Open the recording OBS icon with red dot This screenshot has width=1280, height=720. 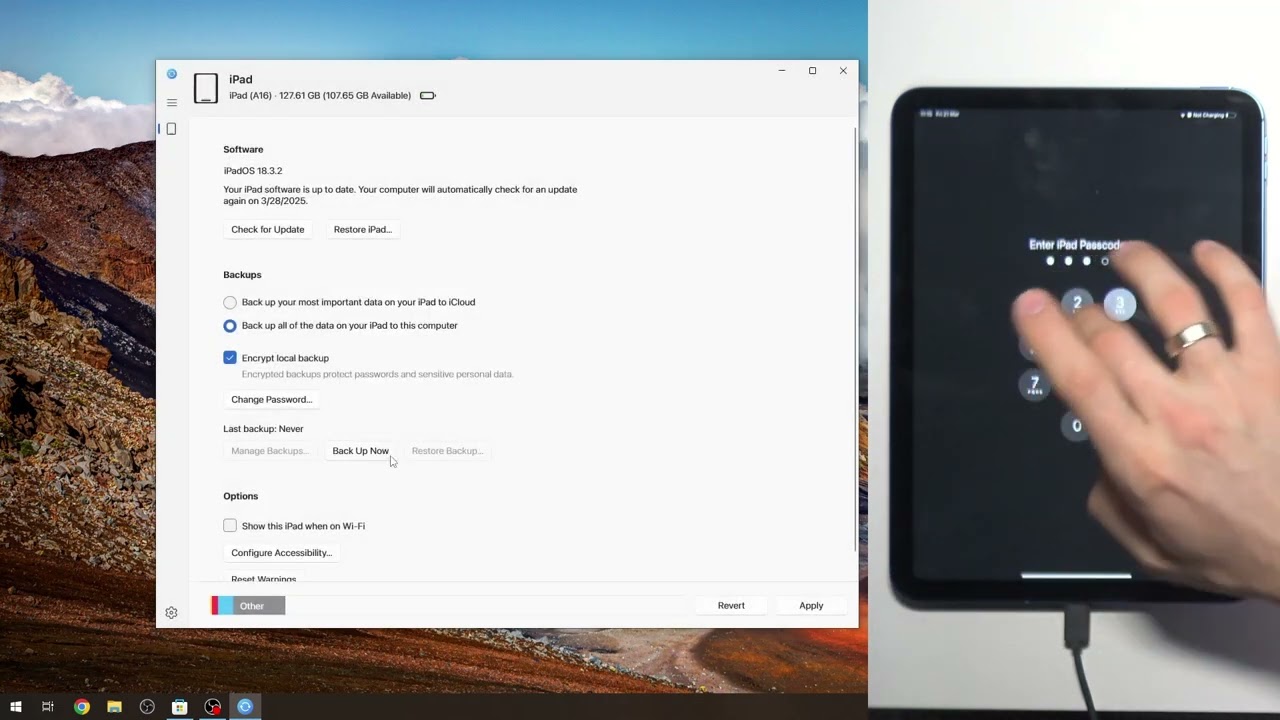coord(213,707)
